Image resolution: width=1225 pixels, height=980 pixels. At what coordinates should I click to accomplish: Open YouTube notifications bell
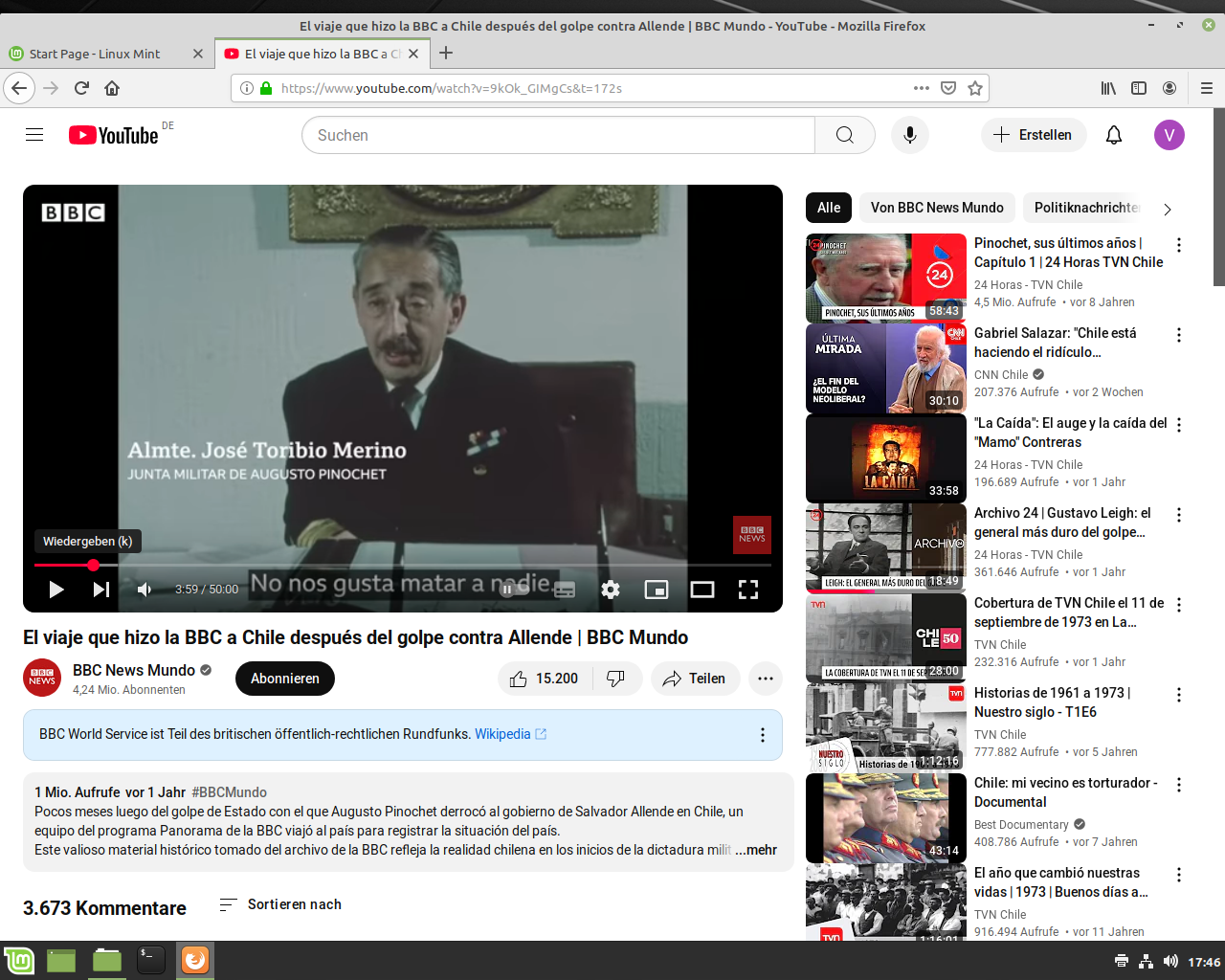click(x=1114, y=135)
